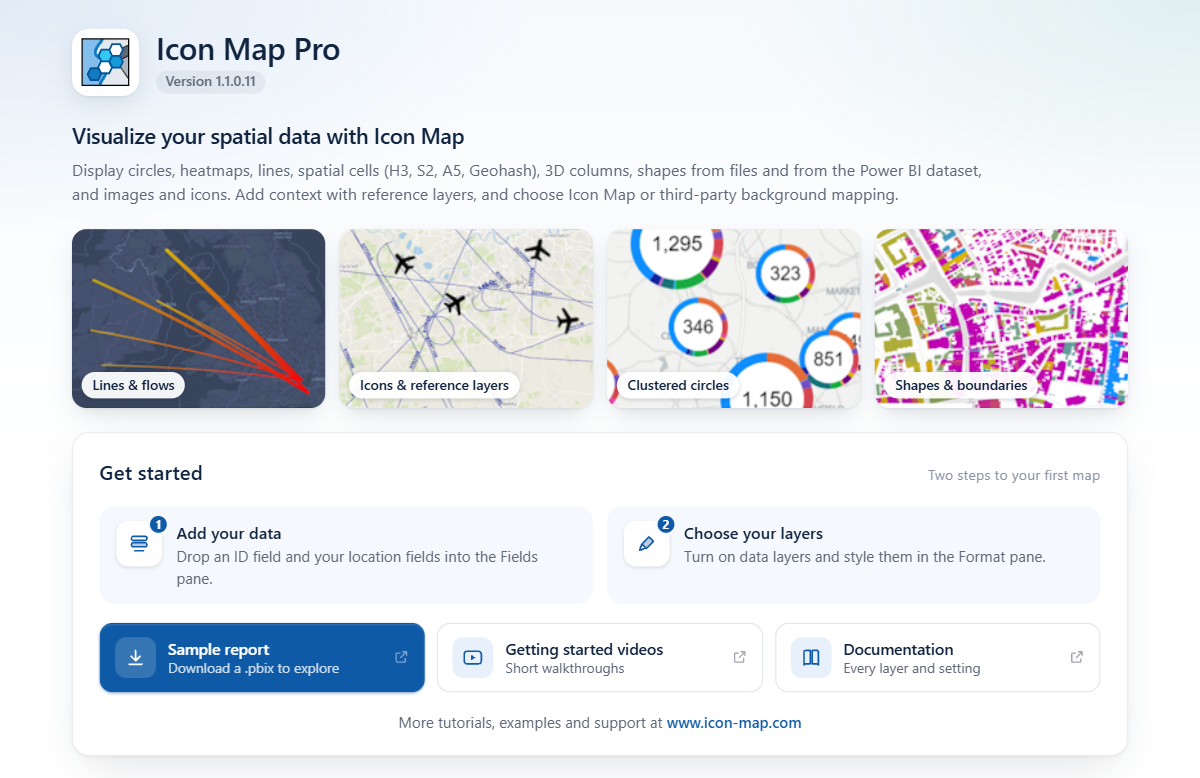Click the 'Every layer and setting' subtitle
Image resolution: width=1200 pixels, height=778 pixels.
click(912, 668)
